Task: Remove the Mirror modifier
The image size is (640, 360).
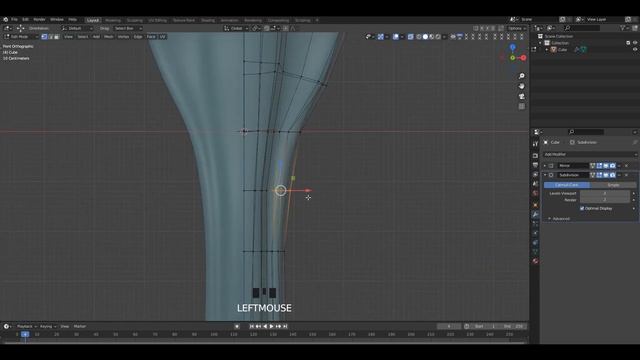Action: click(x=627, y=166)
